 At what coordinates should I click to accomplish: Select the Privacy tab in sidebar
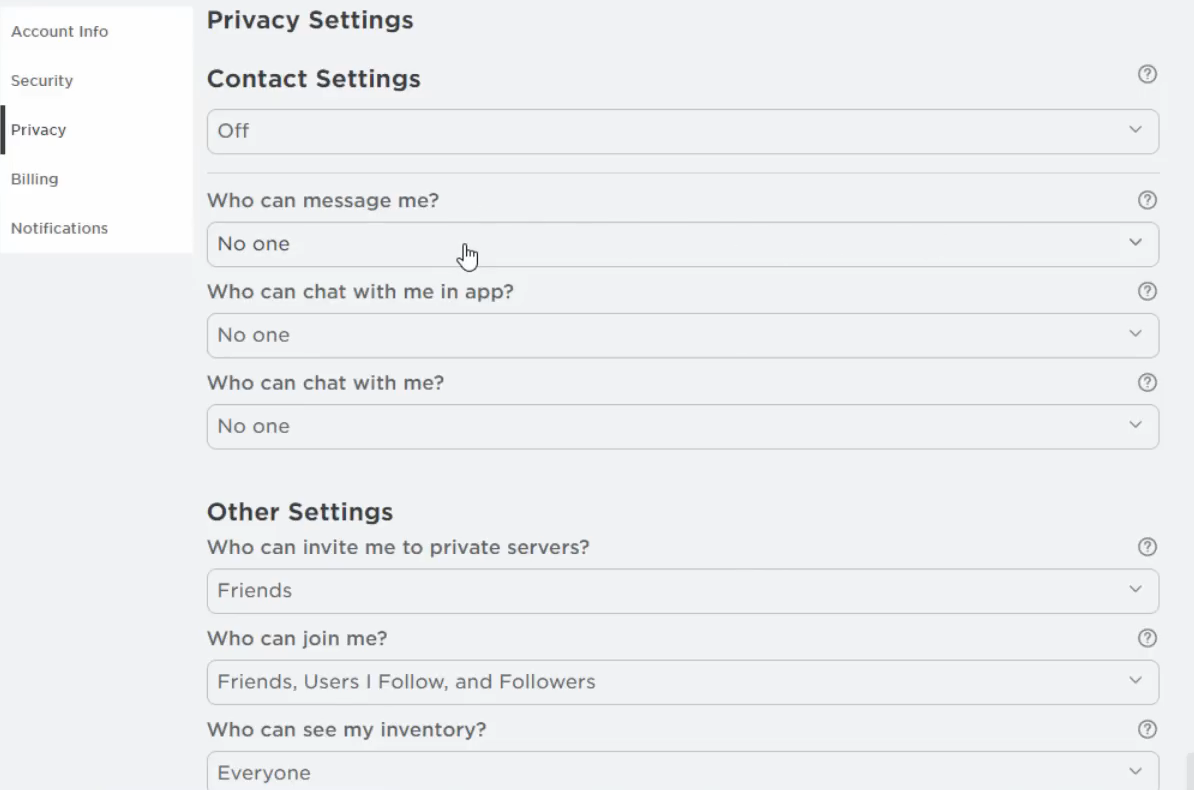click(x=38, y=130)
